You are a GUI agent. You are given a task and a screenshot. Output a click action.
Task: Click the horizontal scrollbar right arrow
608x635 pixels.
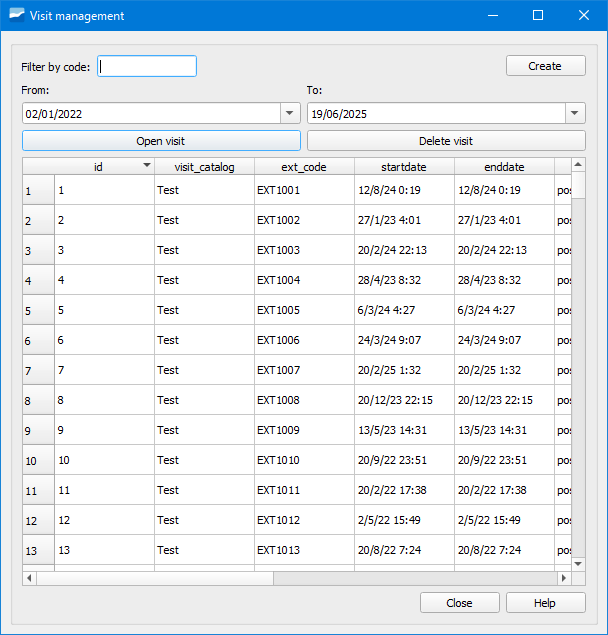(x=563, y=578)
